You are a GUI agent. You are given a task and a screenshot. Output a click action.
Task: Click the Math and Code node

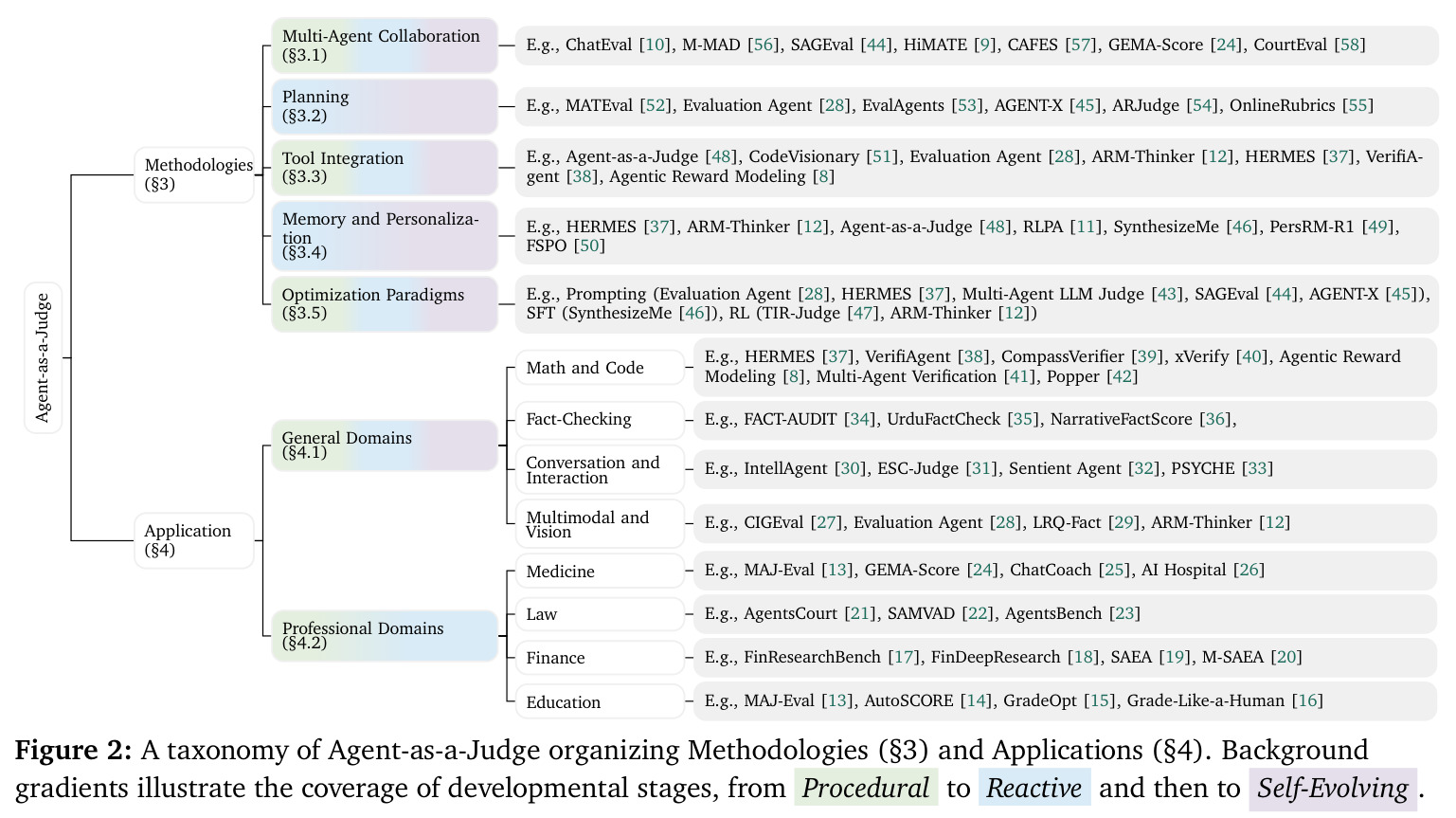(x=600, y=368)
